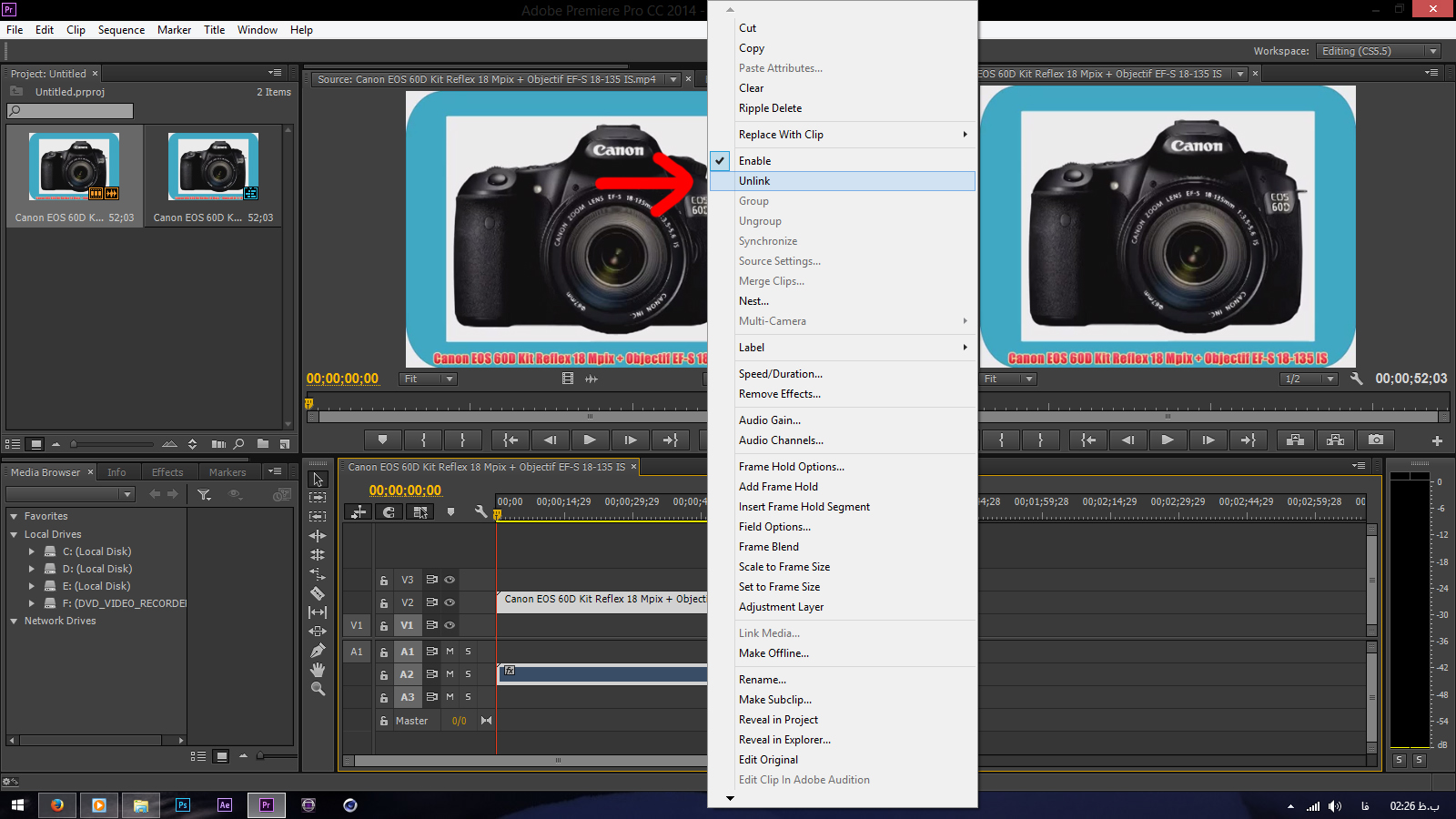The height and width of the screenshot is (819, 1456).
Task: Open Source monitor zoom Fit dropdown
Action: pos(428,379)
